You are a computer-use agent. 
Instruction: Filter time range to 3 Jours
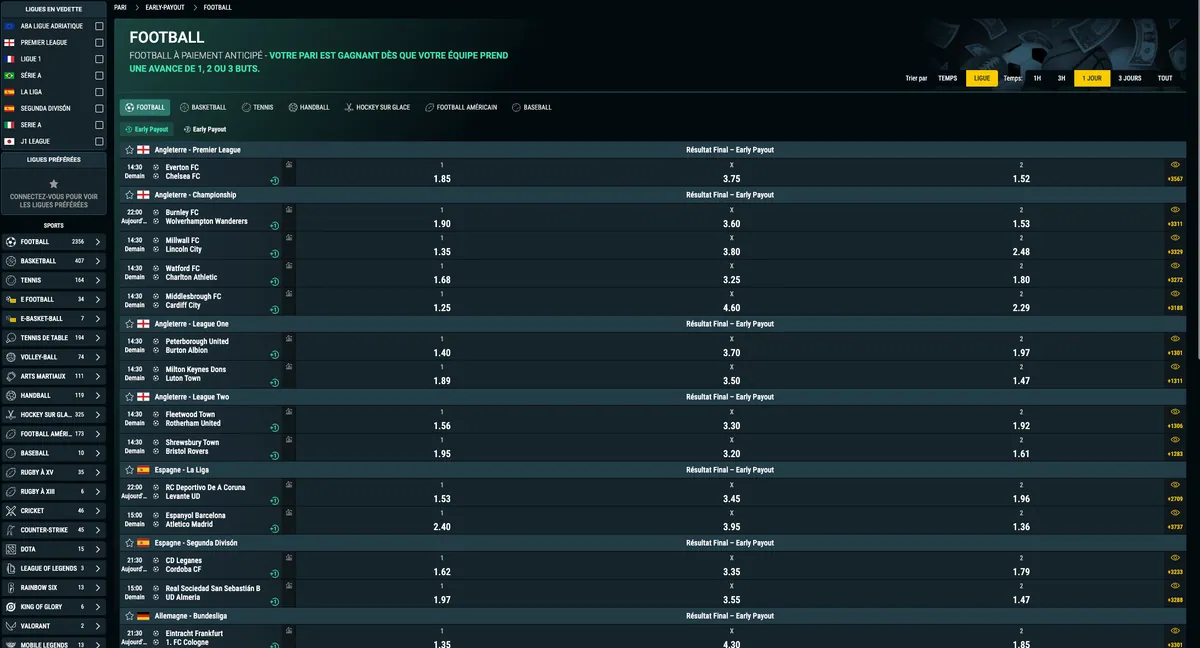click(x=1130, y=78)
